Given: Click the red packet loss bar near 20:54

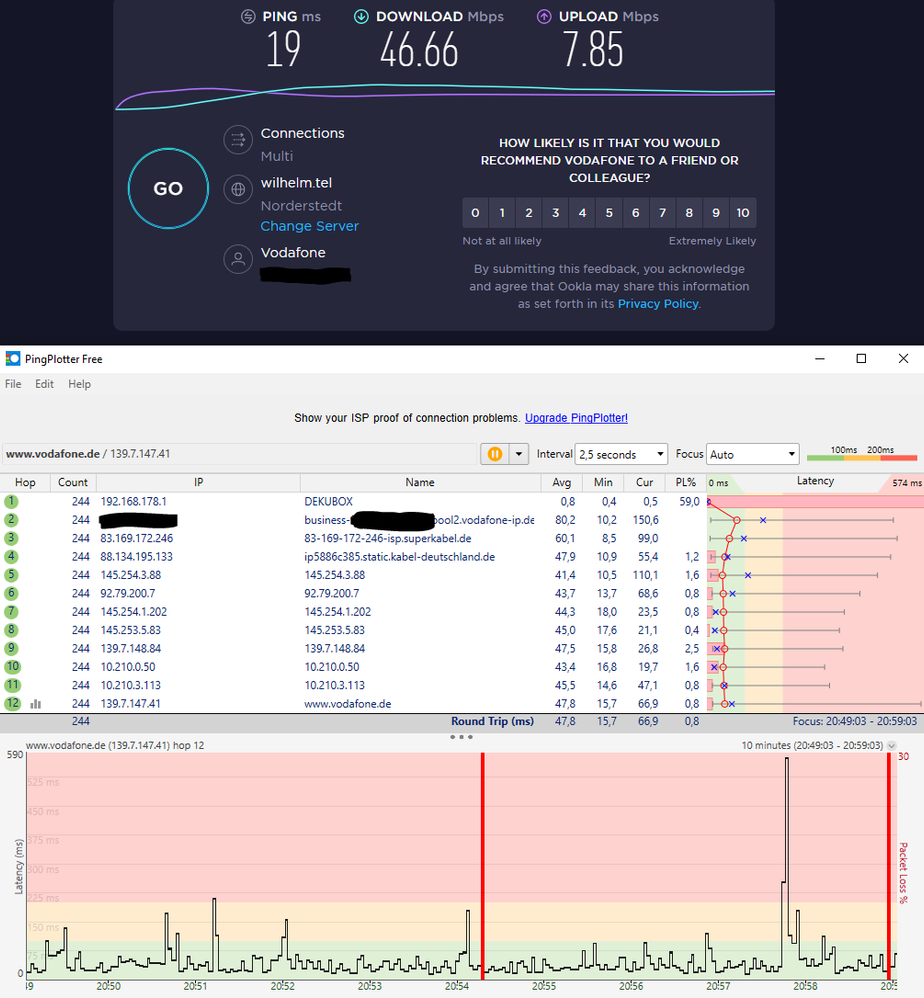Looking at the screenshot, I should click(482, 866).
